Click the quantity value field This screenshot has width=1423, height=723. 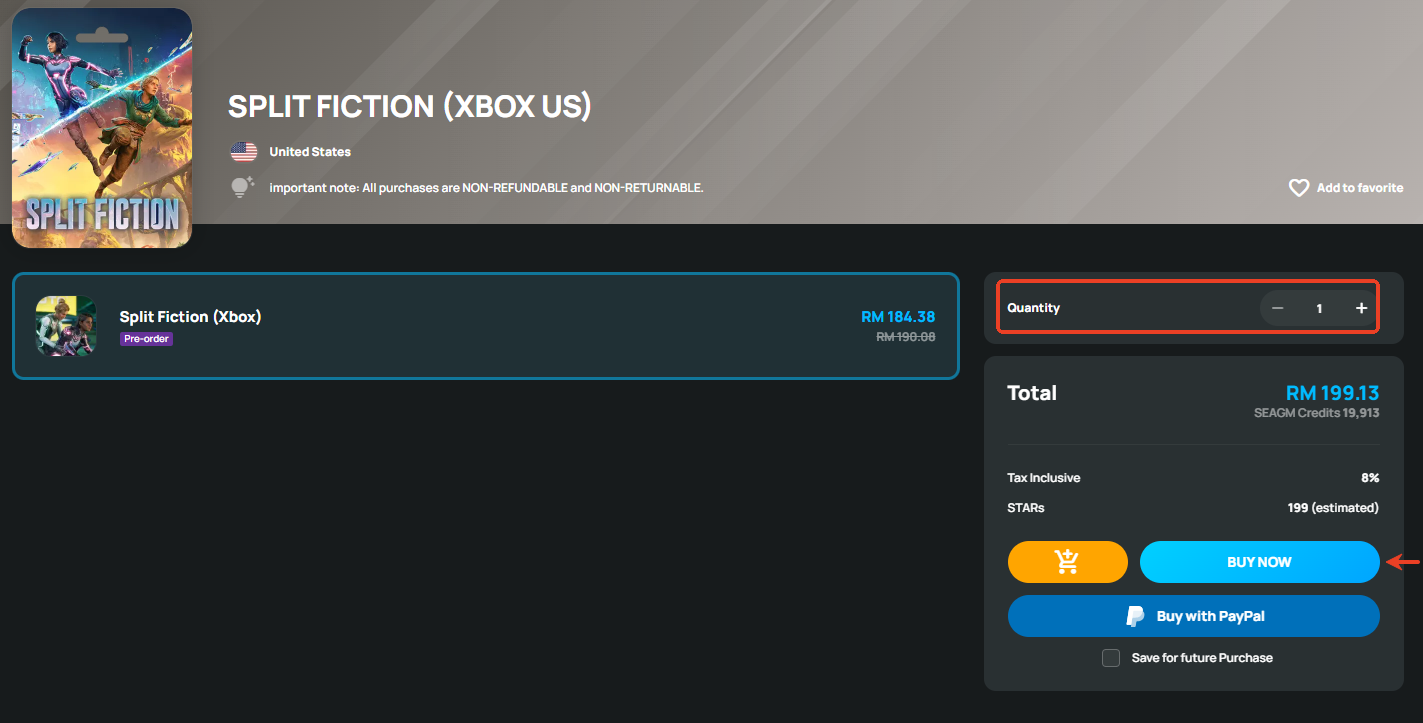[1319, 308]
